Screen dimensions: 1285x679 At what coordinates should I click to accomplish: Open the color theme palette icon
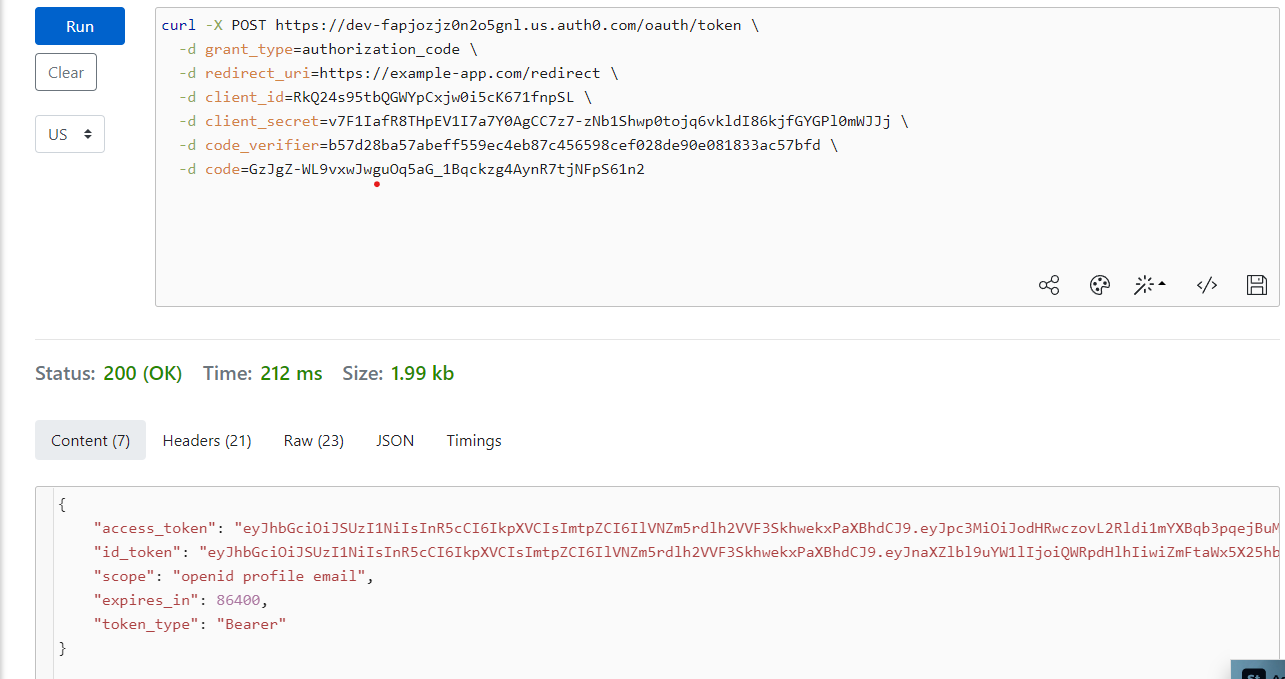coord(1099,285)
